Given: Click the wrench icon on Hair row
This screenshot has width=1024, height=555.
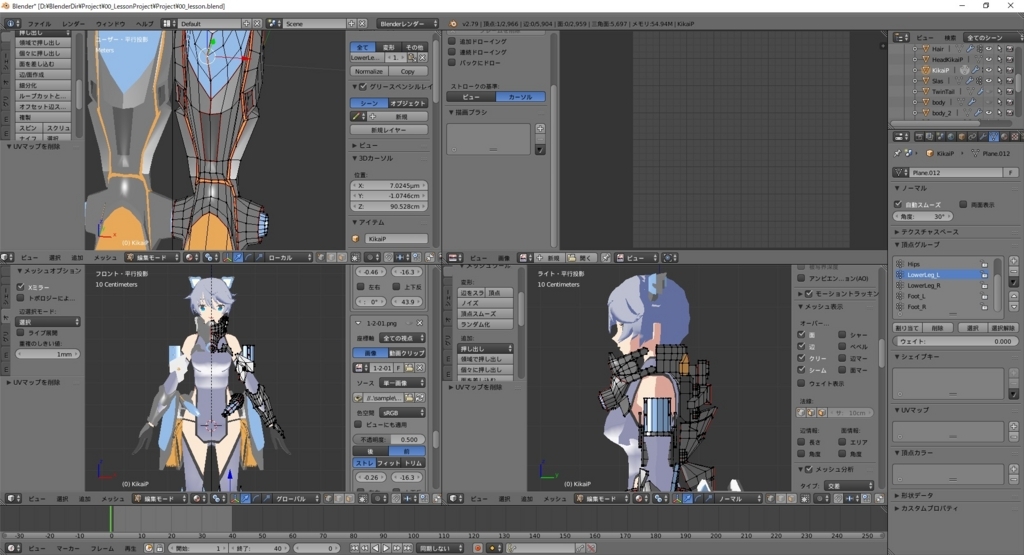Looking at the screenshot, I should [970, 48].
